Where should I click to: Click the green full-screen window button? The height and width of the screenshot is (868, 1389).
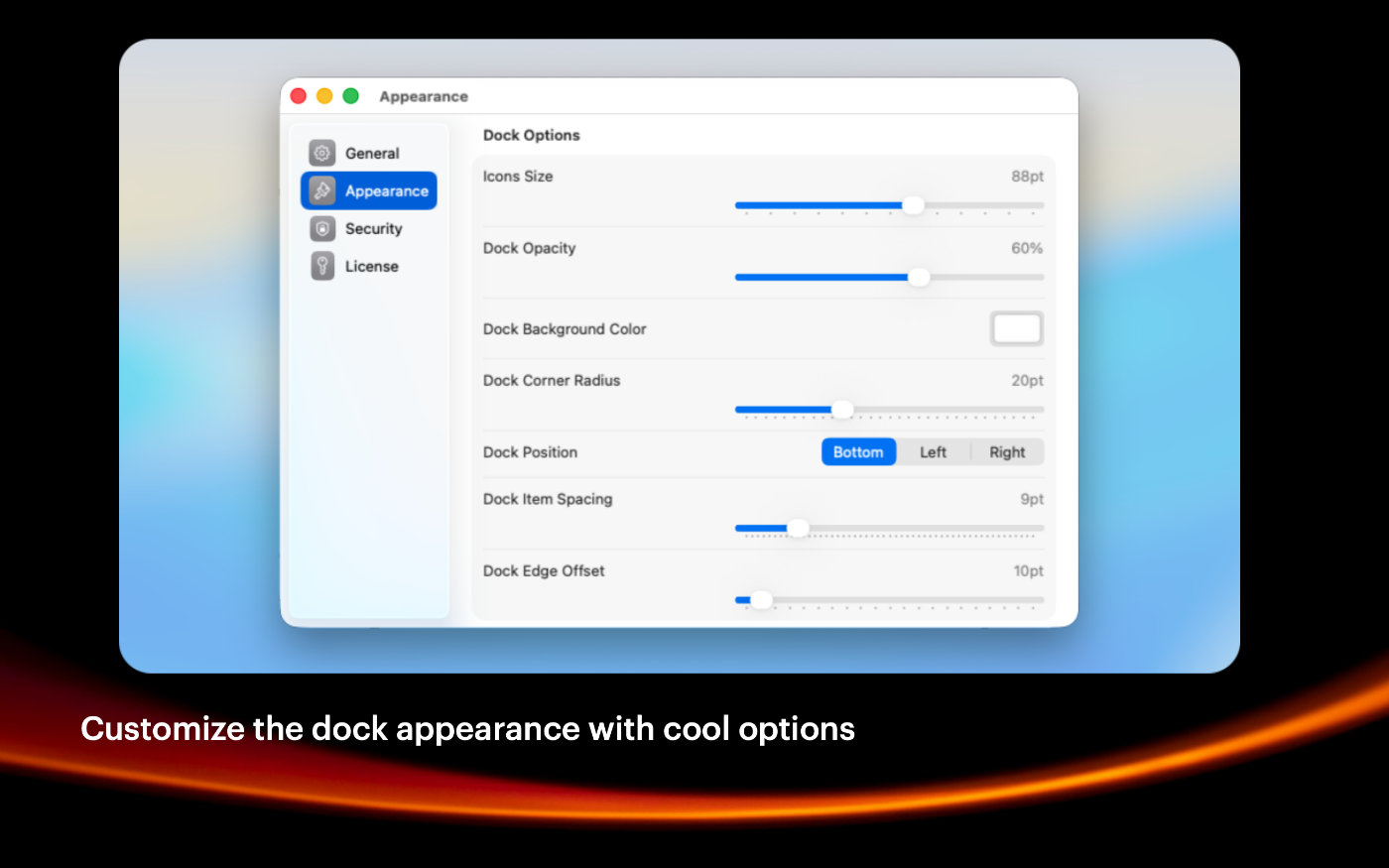pyautogui.click(x=350, y=96)
